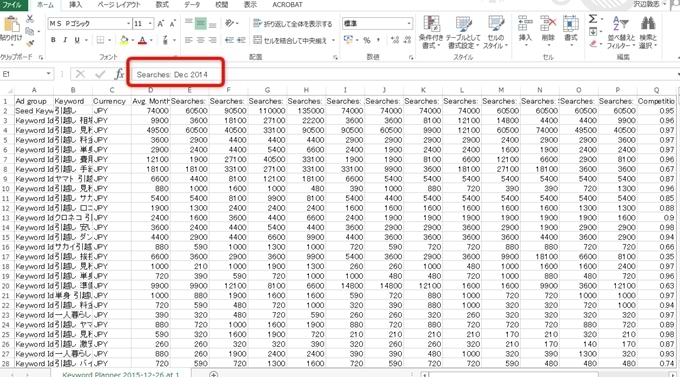Open the font name dropdown MS P Gothic
Viewport: 680px width, 377px height.
pos(128,23)
